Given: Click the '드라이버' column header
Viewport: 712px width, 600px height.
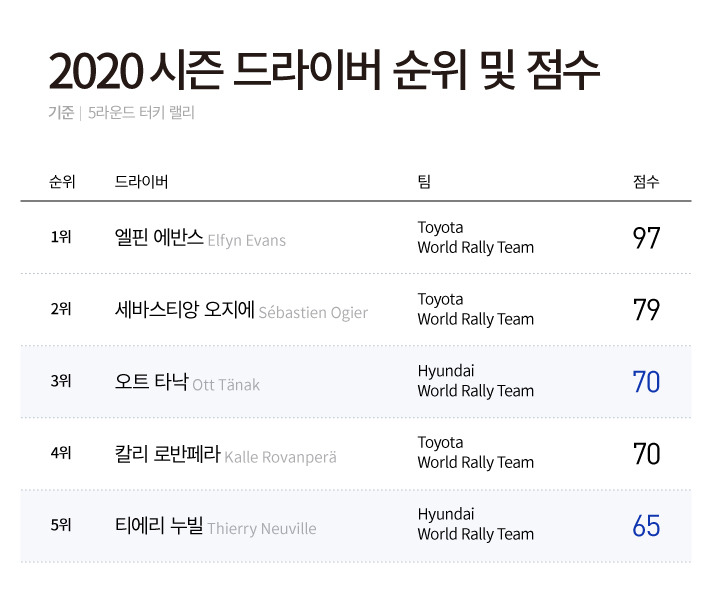Looking at the screenshot, I should 141,182.
